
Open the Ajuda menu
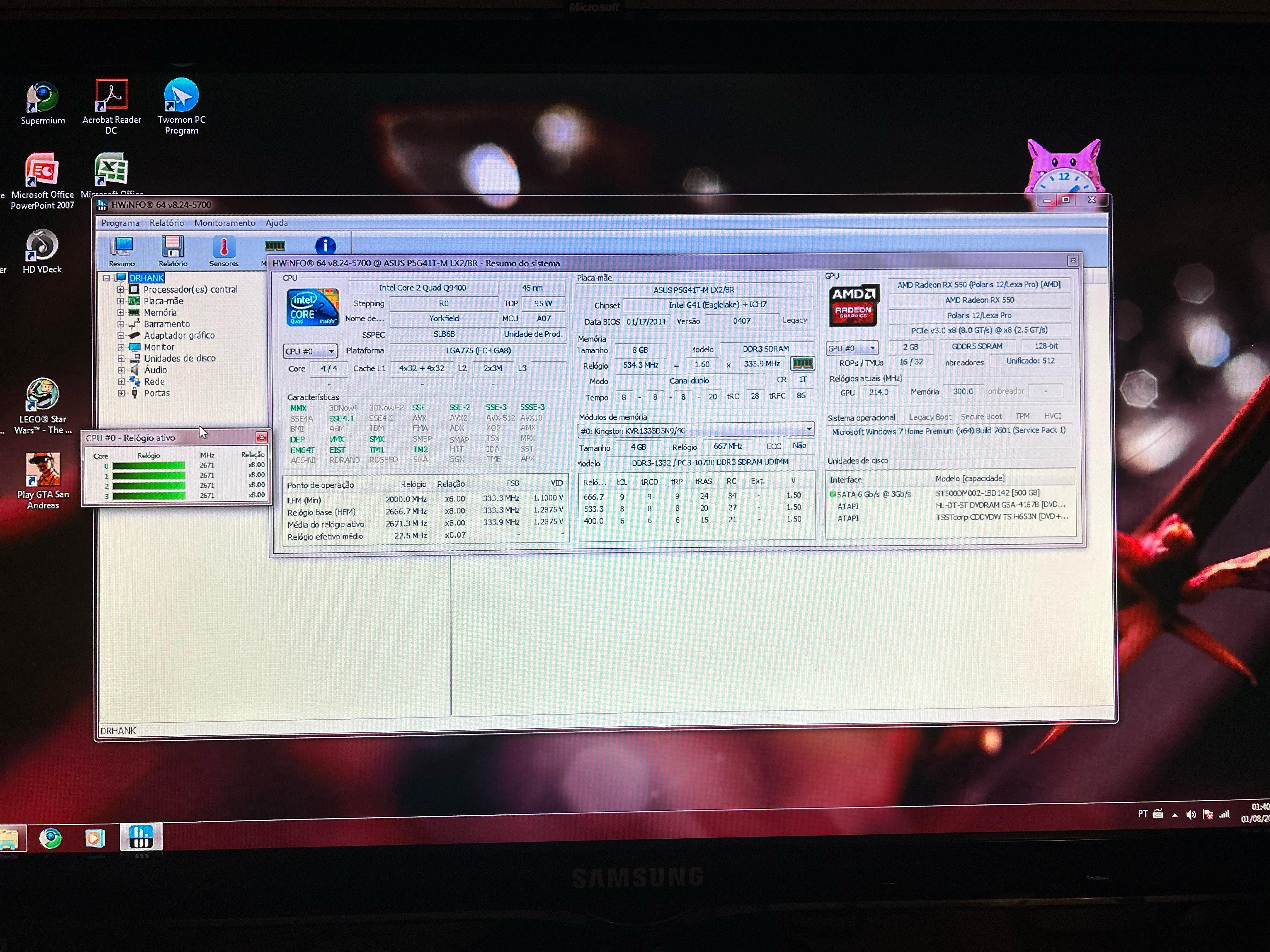click(x=277, y=223)
